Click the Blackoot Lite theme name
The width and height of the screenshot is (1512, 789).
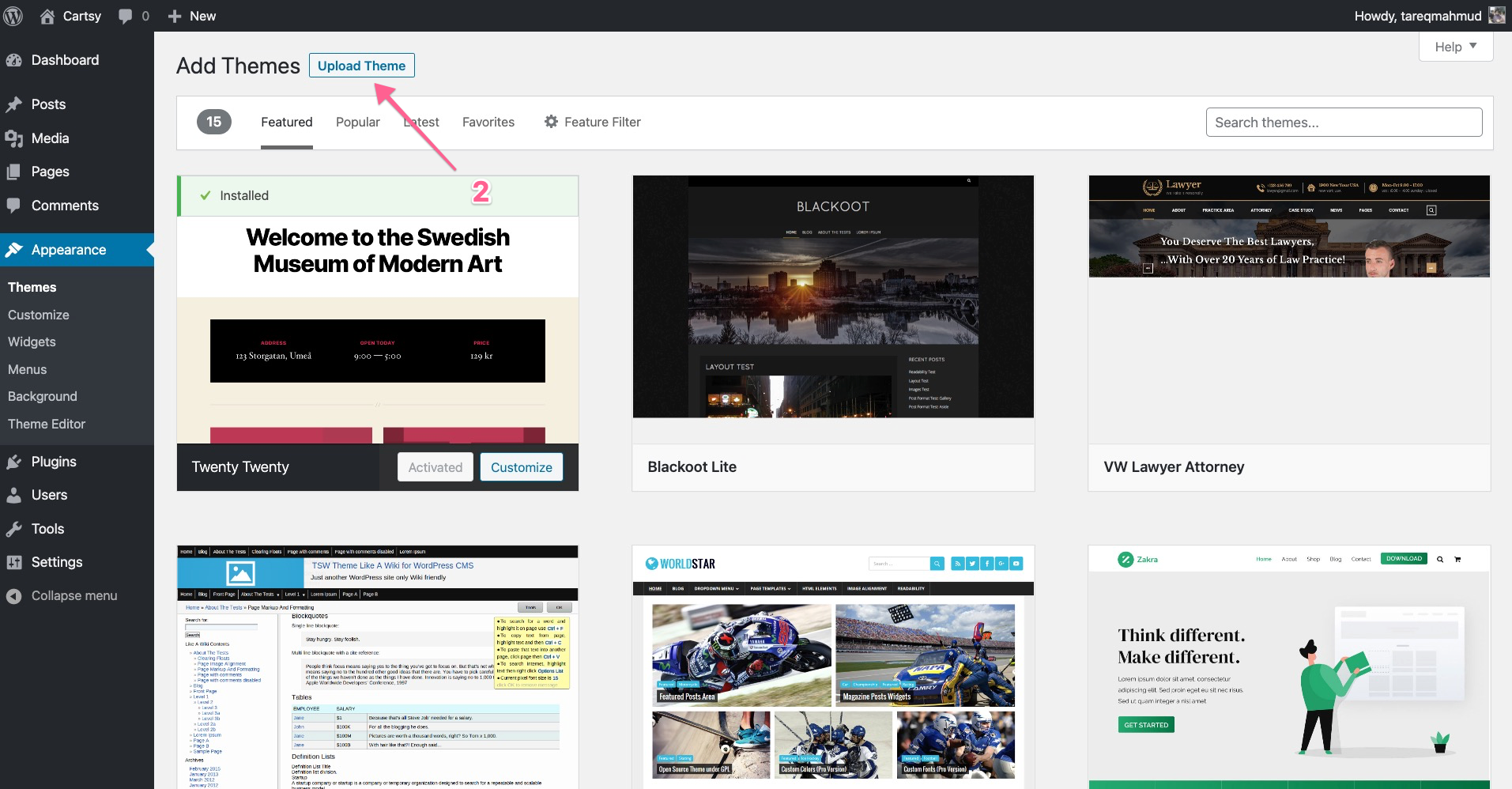[692, 467]
